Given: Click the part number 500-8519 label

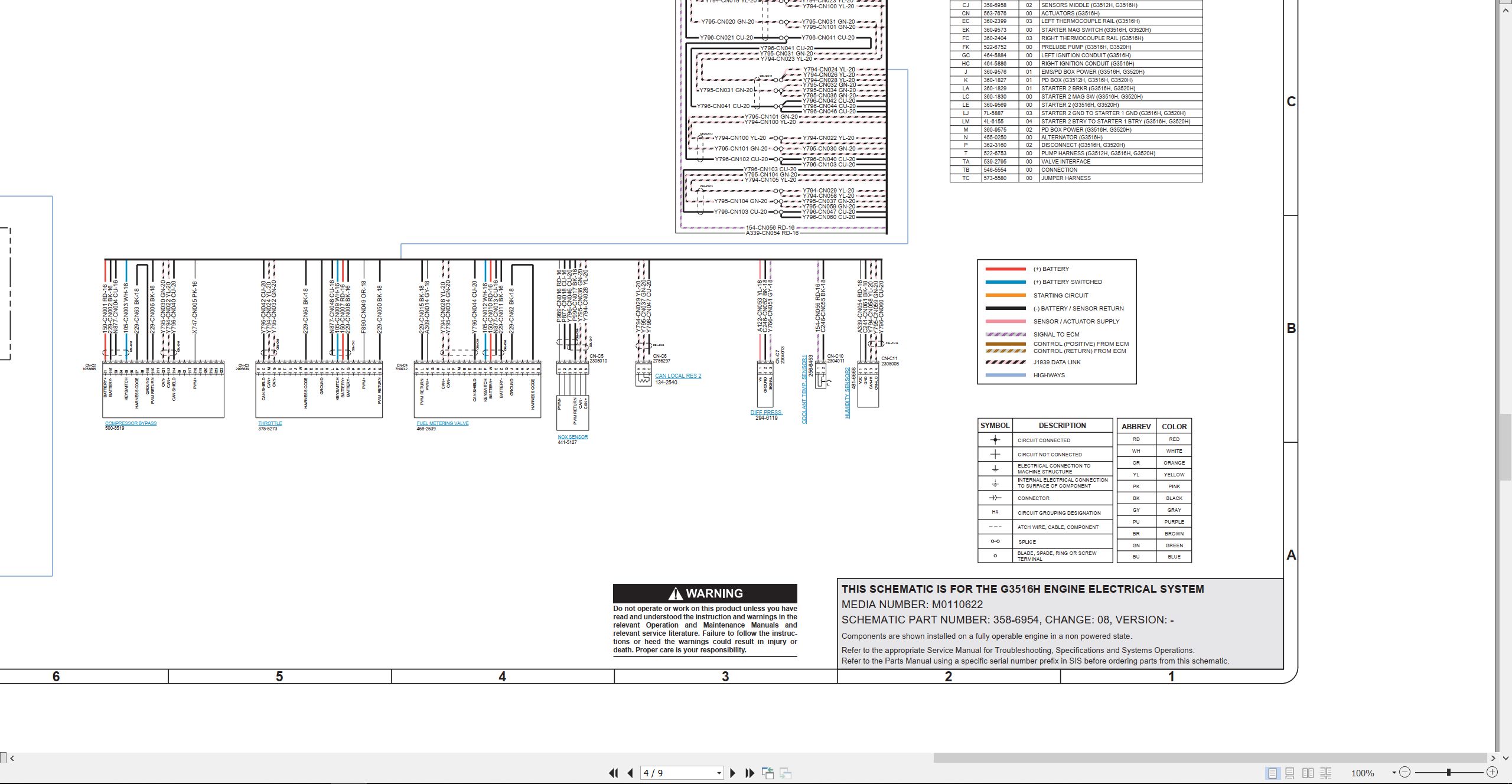Looking at the screenshot, I should (115, 429).
